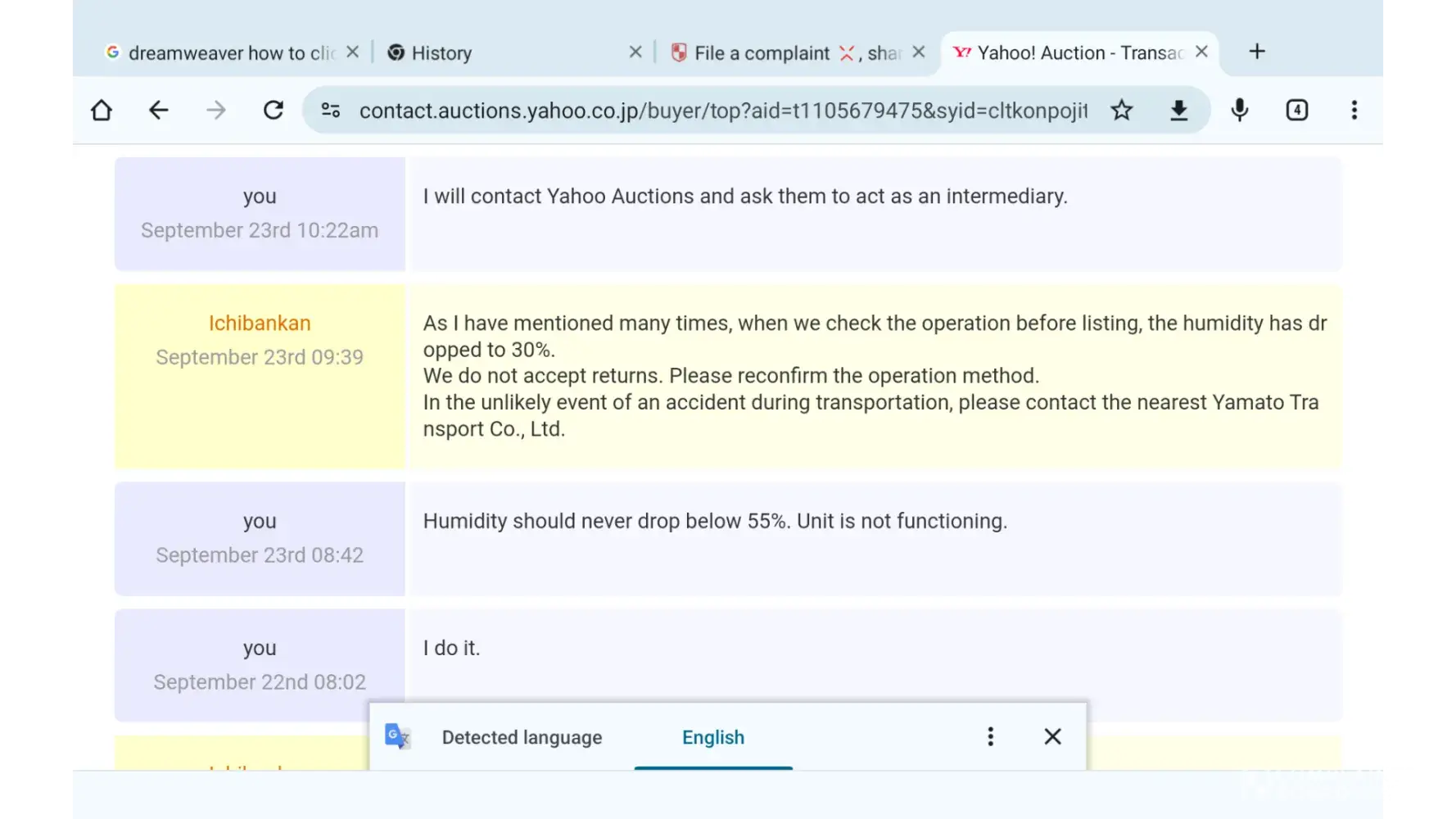Click the Ichibankan seller name
This screenshot has height=819, width=1456.
[260, 324]
